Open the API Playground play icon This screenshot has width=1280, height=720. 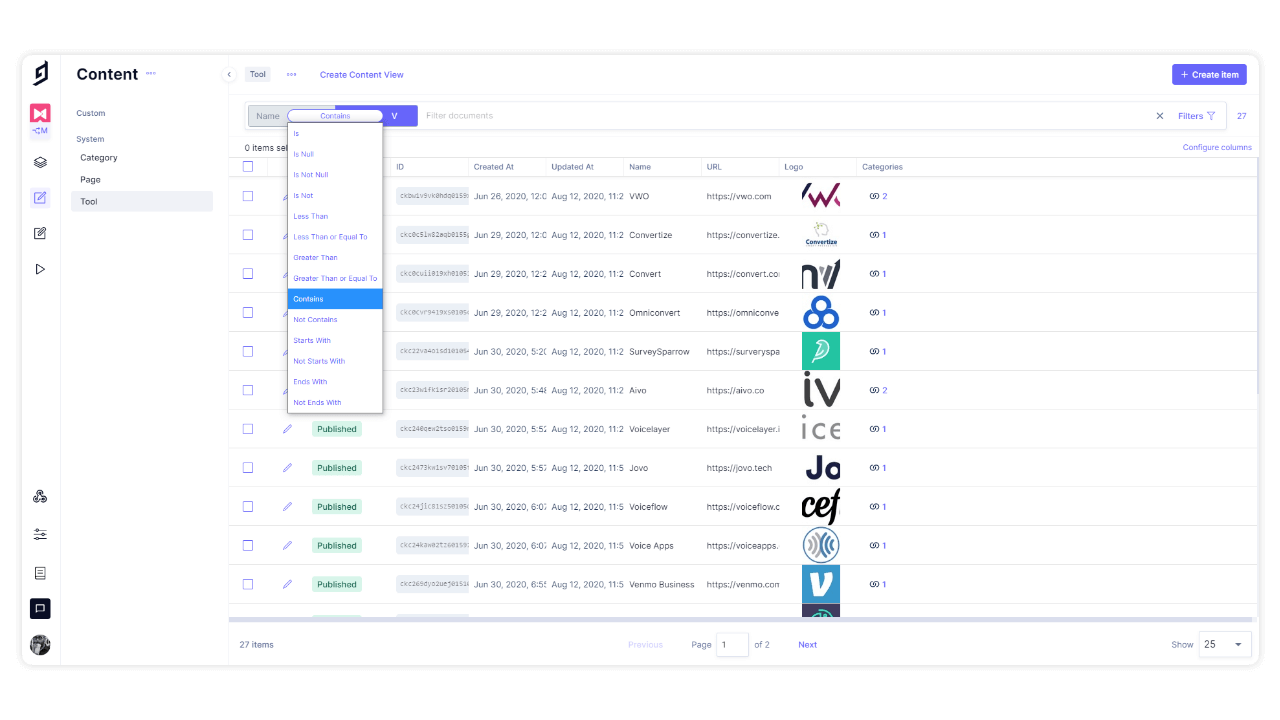(x=40, y=269)
